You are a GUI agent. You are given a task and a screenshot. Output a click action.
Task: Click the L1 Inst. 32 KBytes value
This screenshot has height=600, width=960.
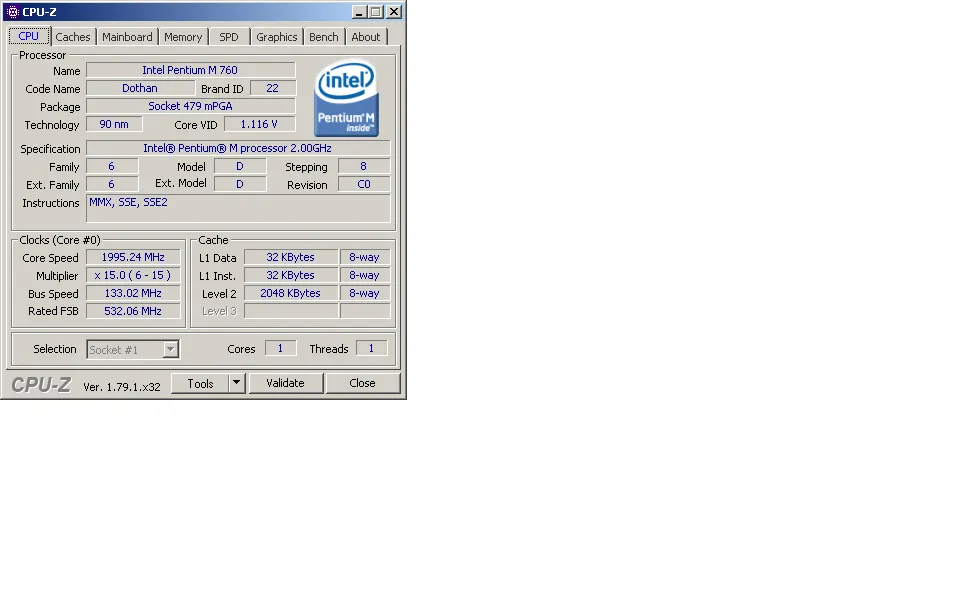[291, 276]
